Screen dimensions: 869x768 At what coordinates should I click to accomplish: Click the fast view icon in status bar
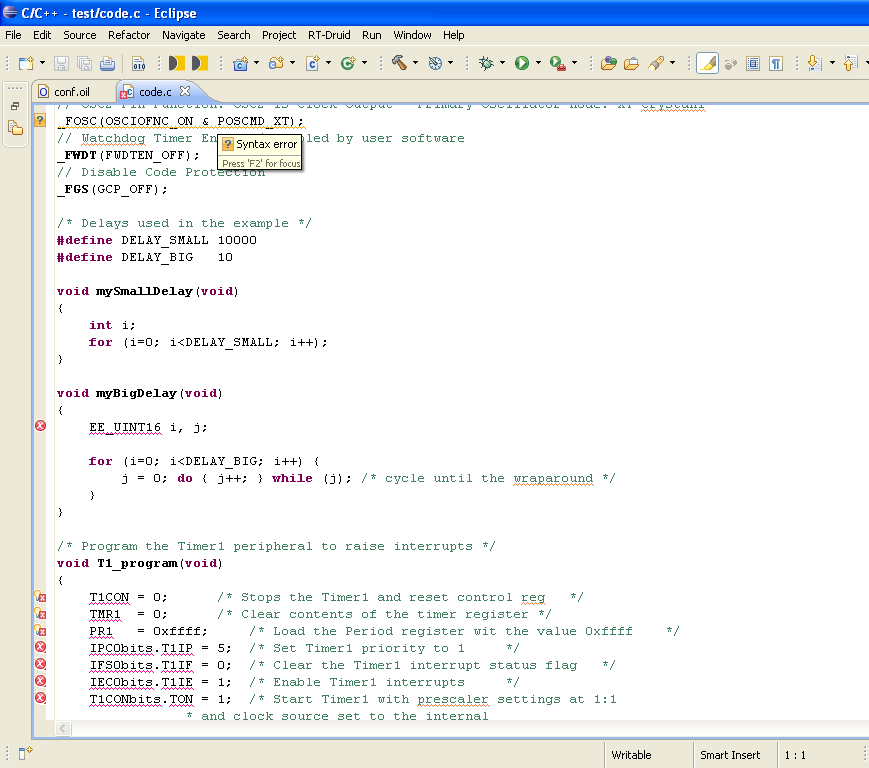(x=25, y=753)
